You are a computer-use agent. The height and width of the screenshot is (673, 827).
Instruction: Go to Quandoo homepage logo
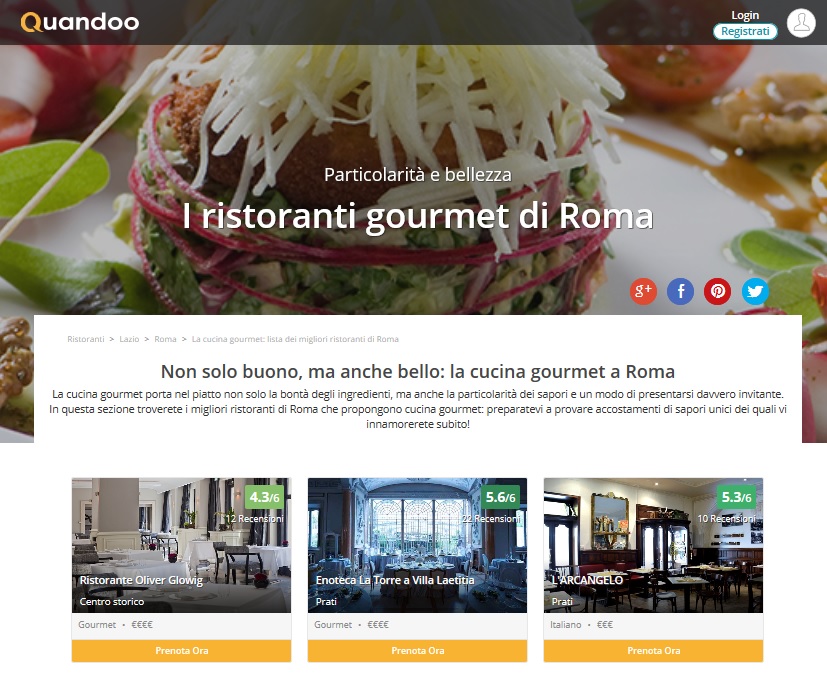point(80,22)
